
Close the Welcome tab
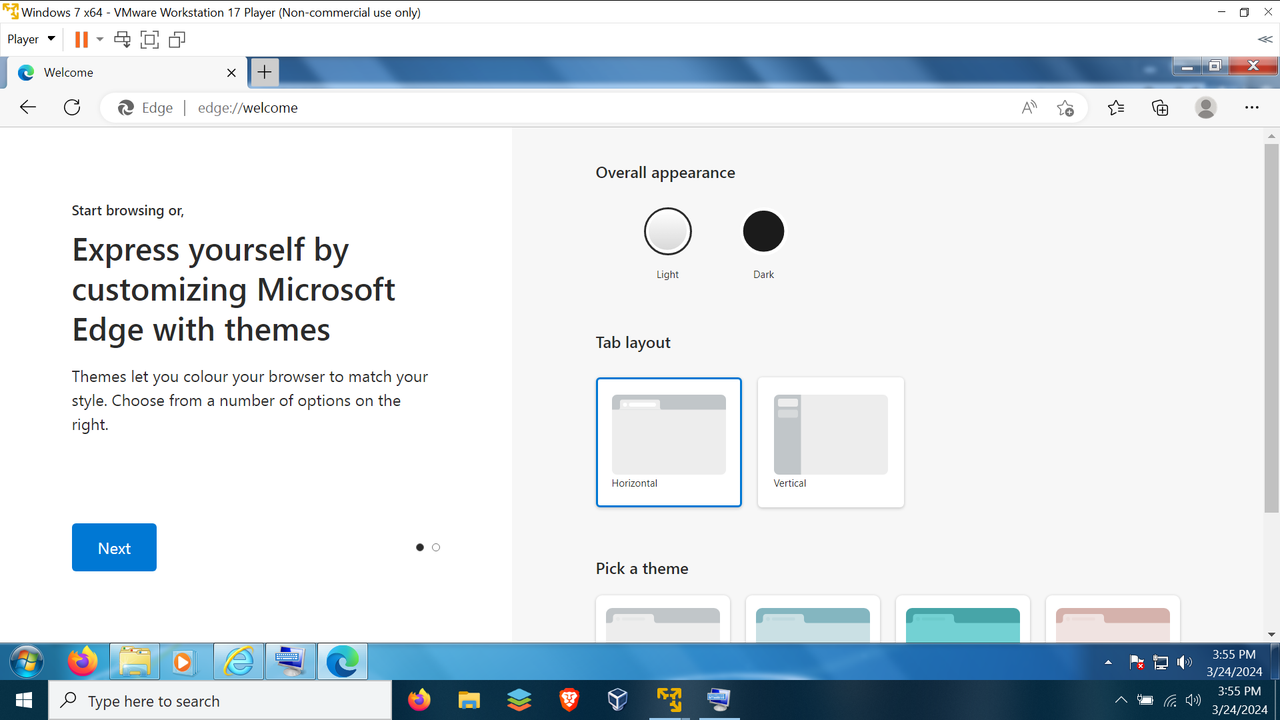click(x=232, y=73)
